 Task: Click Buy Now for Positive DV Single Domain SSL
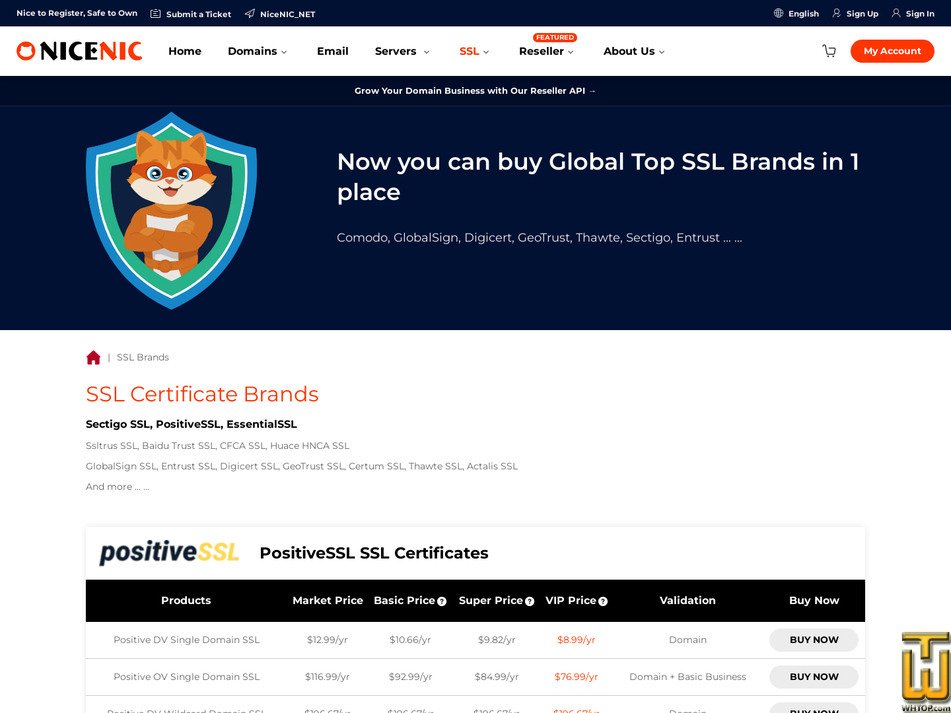click(813, 639)
